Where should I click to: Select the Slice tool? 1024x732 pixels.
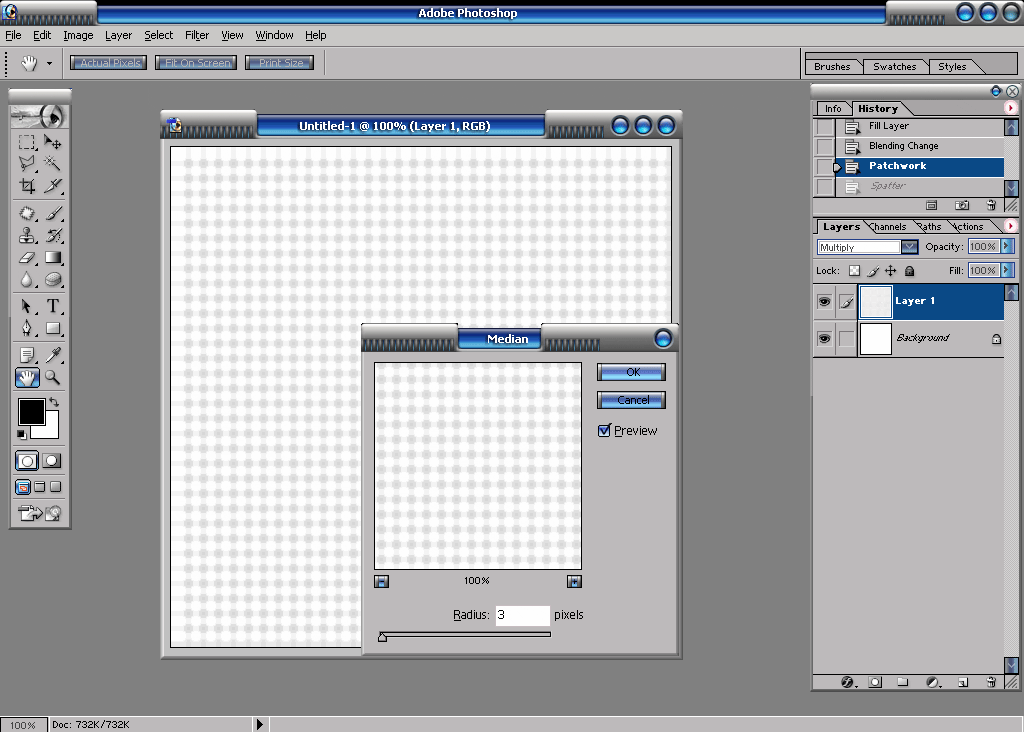(52, 186)
